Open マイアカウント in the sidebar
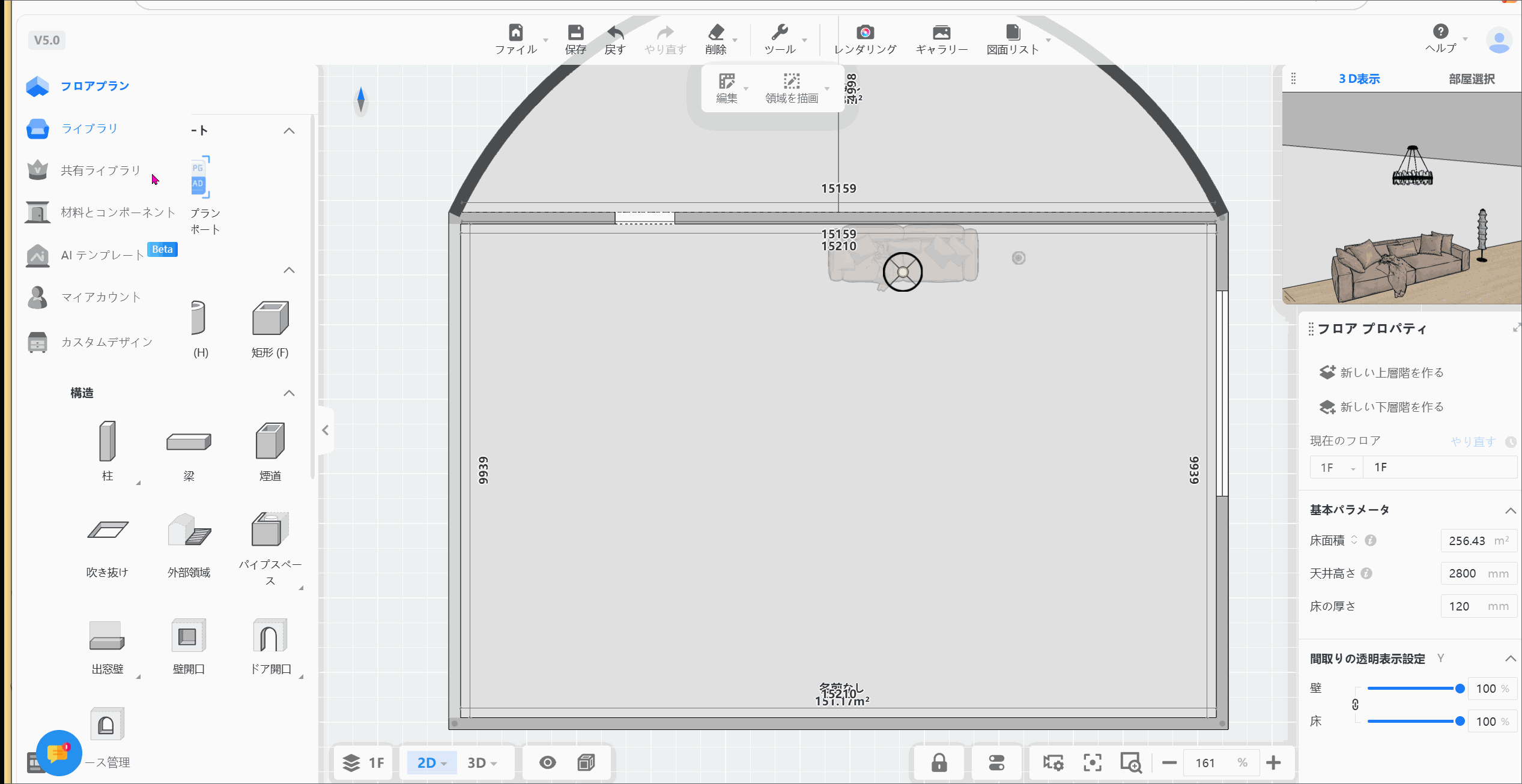 coord(84,297)
